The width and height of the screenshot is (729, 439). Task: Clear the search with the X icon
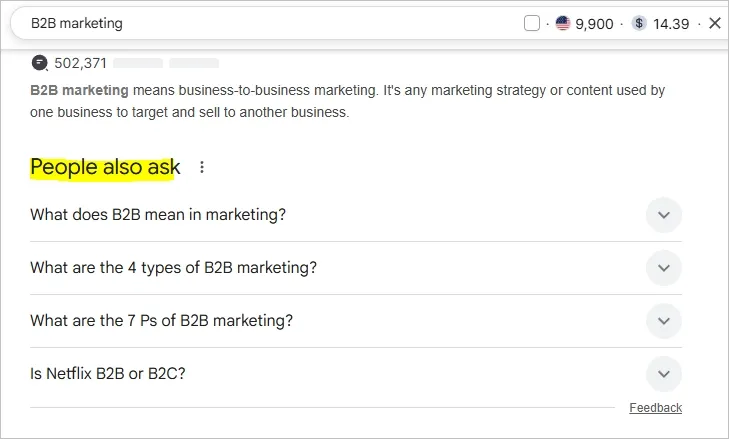[x=714, y=23]
